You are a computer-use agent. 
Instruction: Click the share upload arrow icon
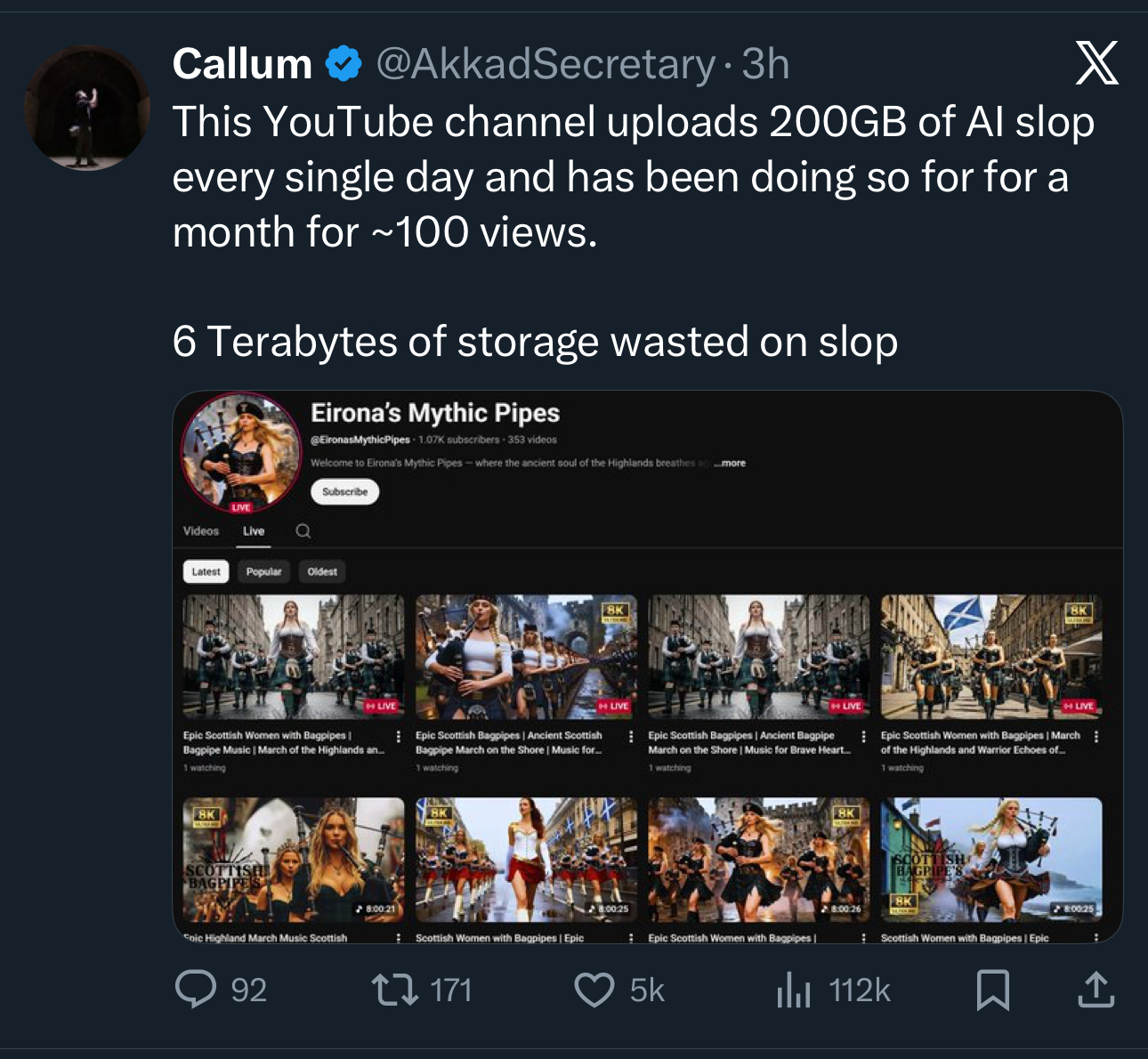[1097, 990]
